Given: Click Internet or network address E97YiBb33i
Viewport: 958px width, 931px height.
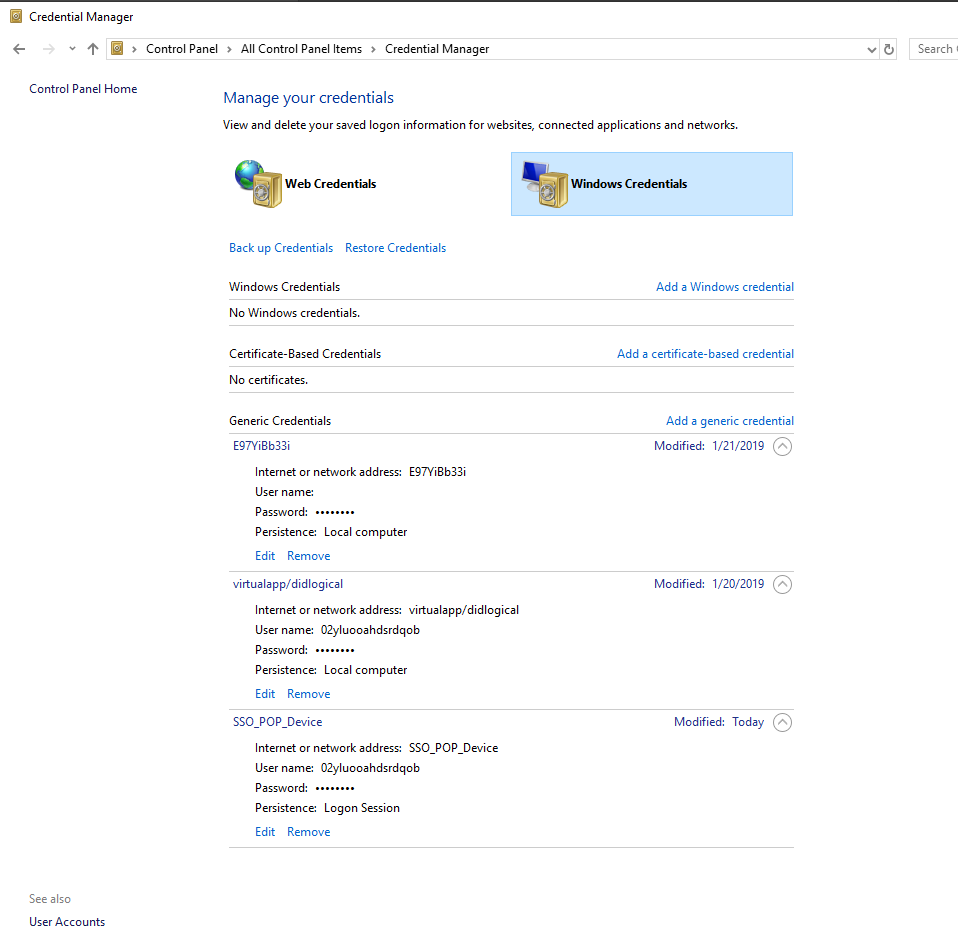Looking at the screenshot, I should coord(360,472).
